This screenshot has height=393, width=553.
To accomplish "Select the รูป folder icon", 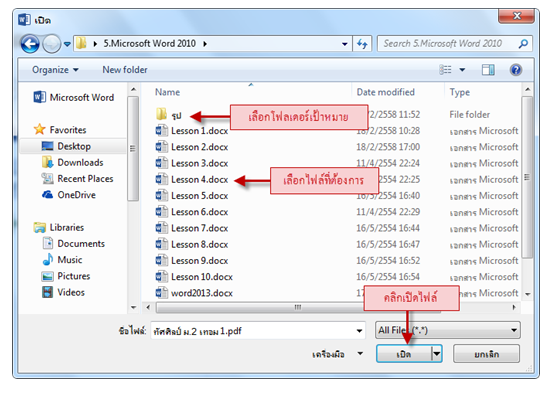I will 162,114.
